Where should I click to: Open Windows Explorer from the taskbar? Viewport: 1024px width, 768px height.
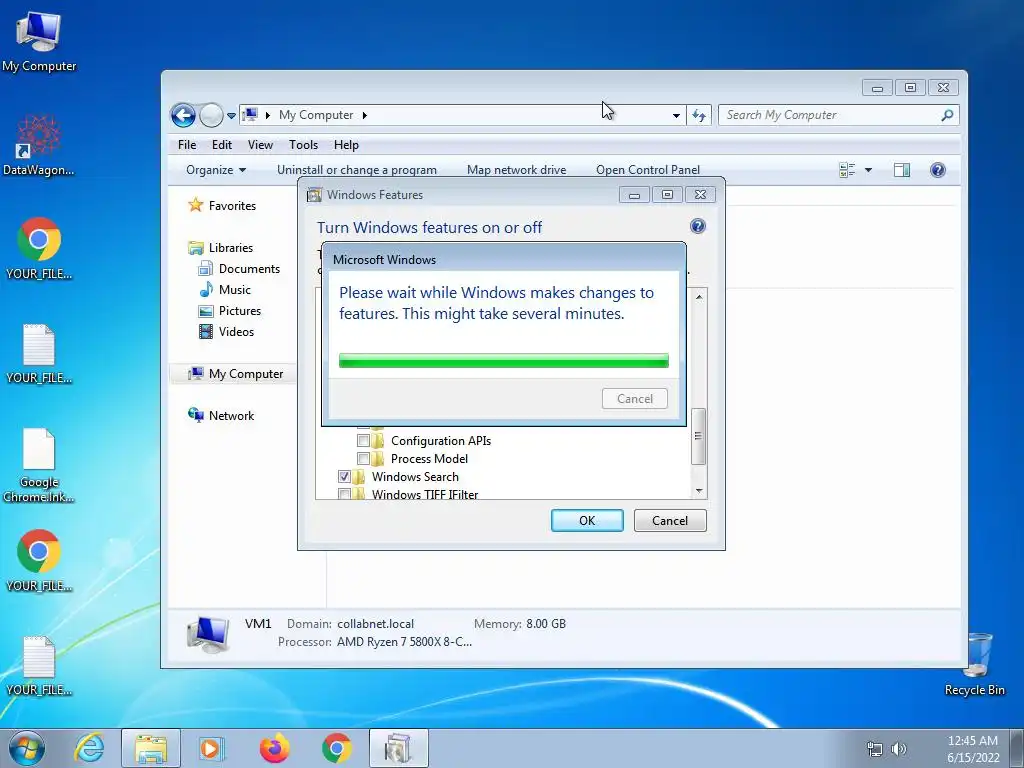click(150, 748)
